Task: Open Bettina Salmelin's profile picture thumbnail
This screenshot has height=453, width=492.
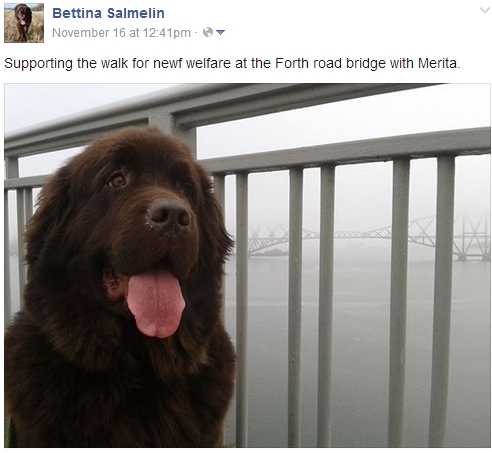Action: (24, 23)
